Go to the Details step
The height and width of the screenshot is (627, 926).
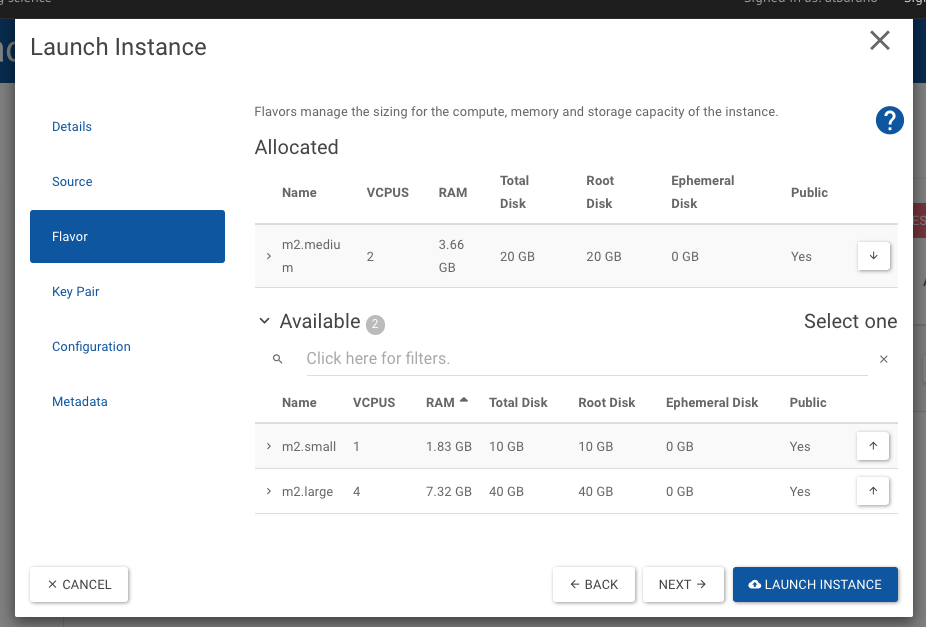72,127
